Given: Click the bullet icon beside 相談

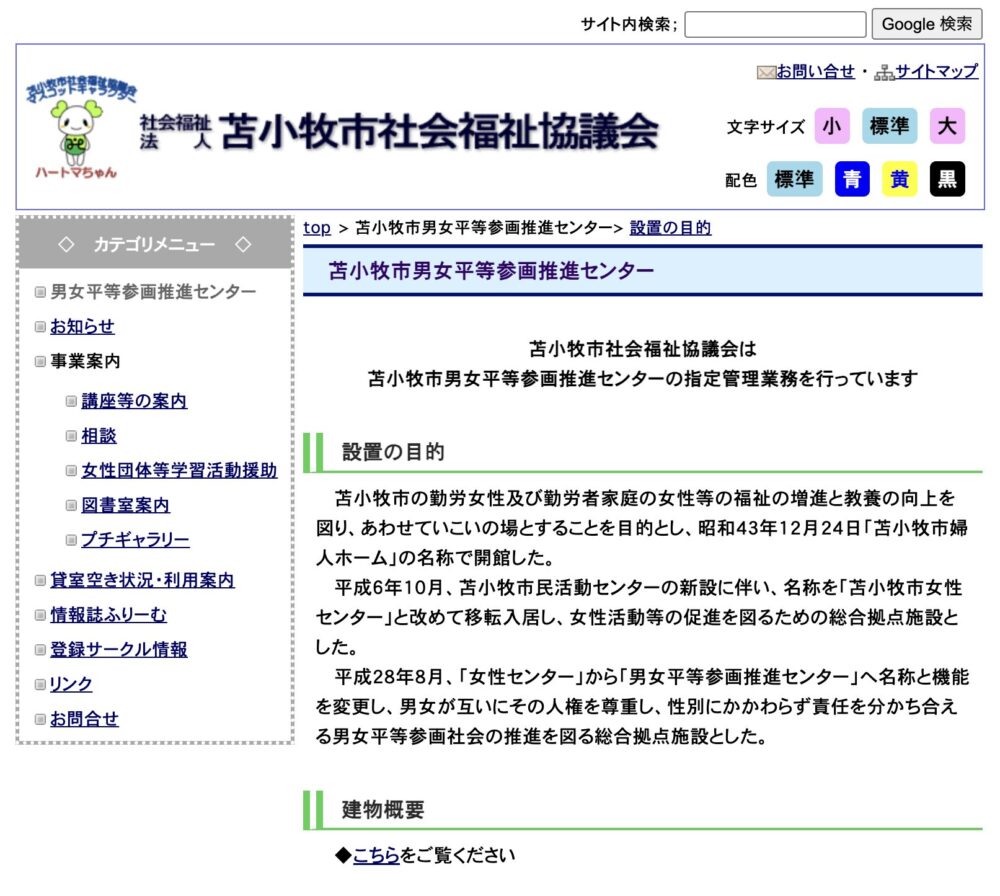Looking at the screenshot, I should click(x=71, y=436).
